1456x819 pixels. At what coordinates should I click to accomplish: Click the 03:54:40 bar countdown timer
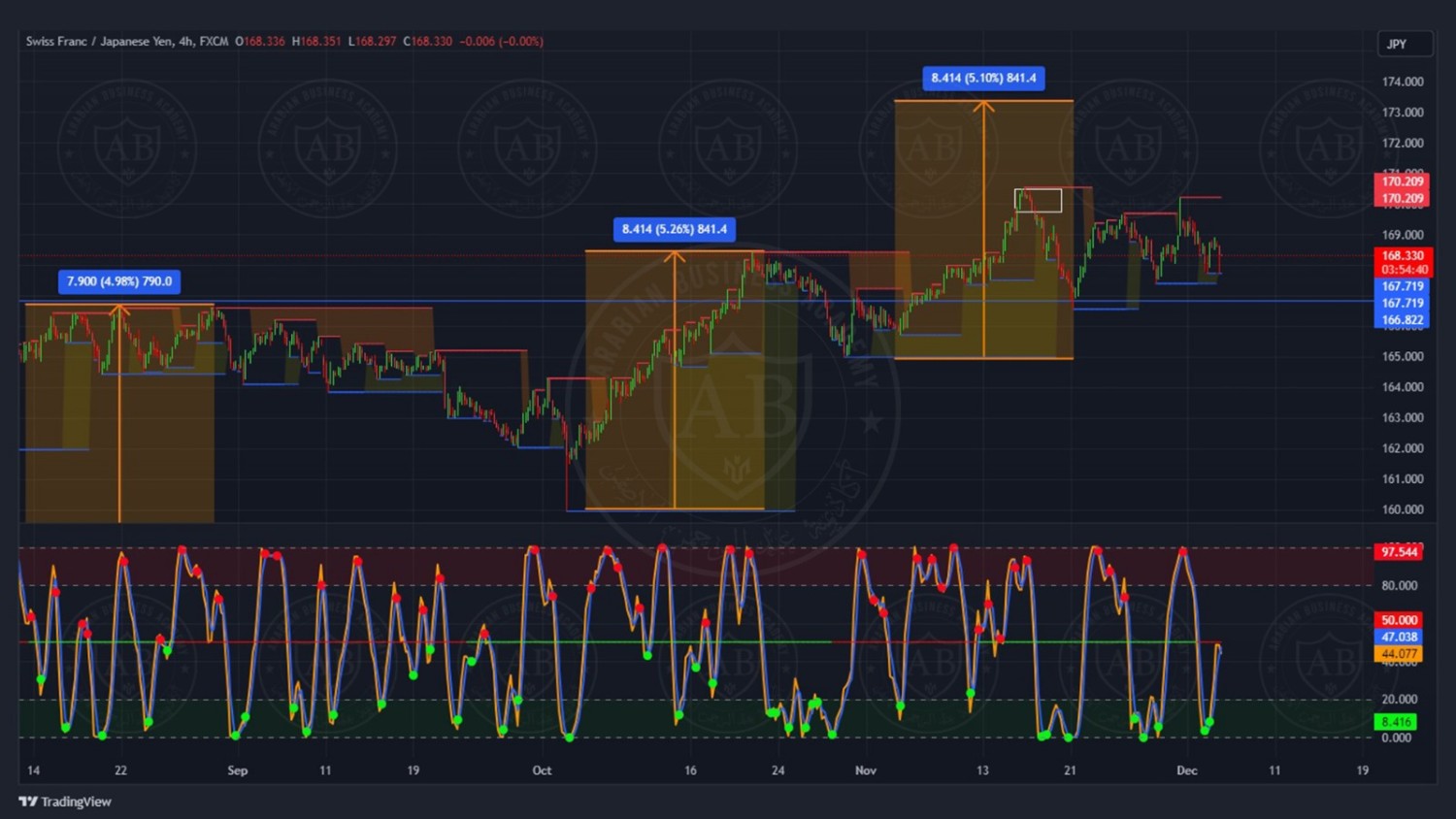pyautogui.click(x=1403, y=270)
